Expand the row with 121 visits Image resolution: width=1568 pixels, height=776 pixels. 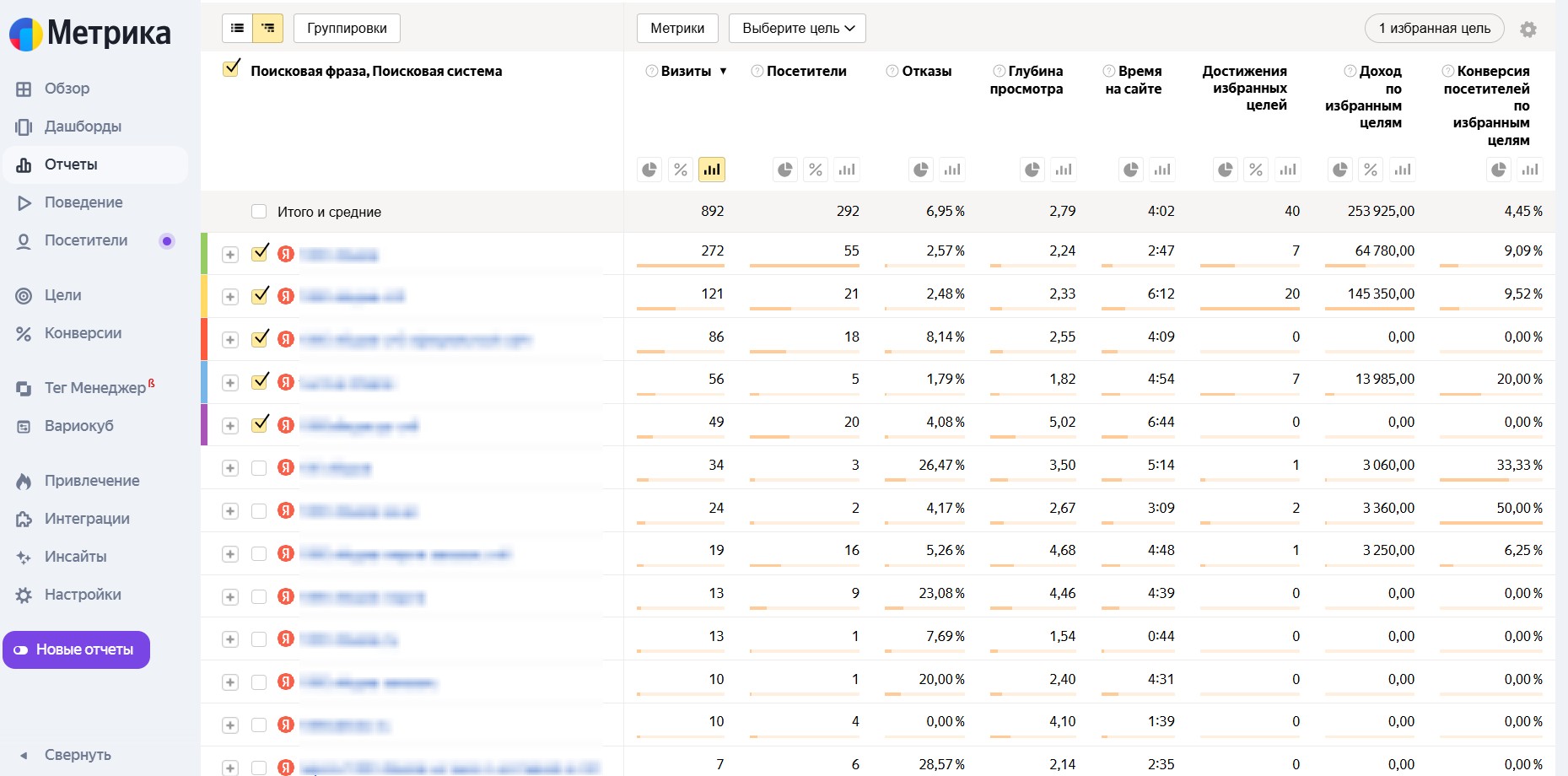coord(230,297)
